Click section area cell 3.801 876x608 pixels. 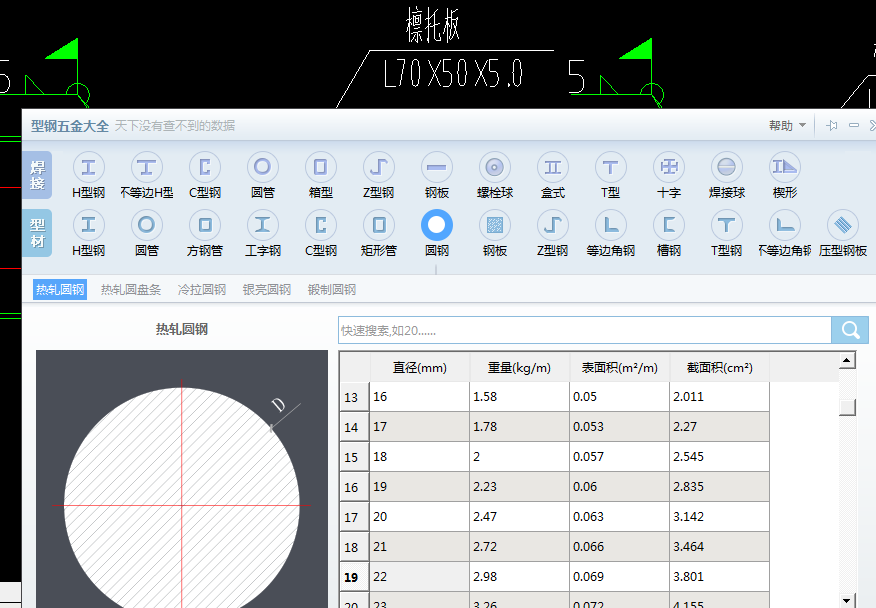coord(720,577)
